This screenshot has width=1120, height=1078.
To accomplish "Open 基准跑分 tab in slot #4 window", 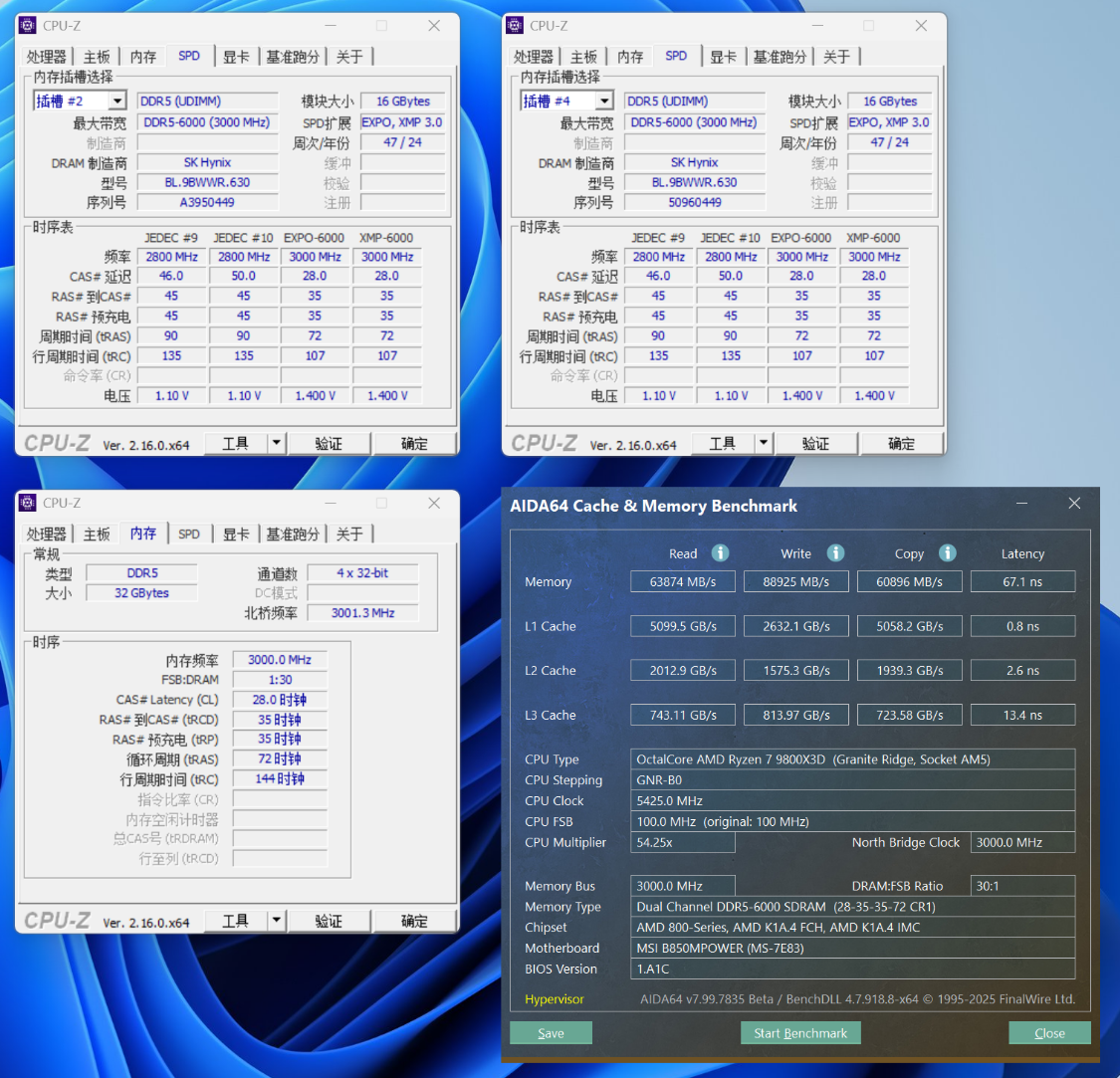I will pyautogui.click(x=780, y=57).
